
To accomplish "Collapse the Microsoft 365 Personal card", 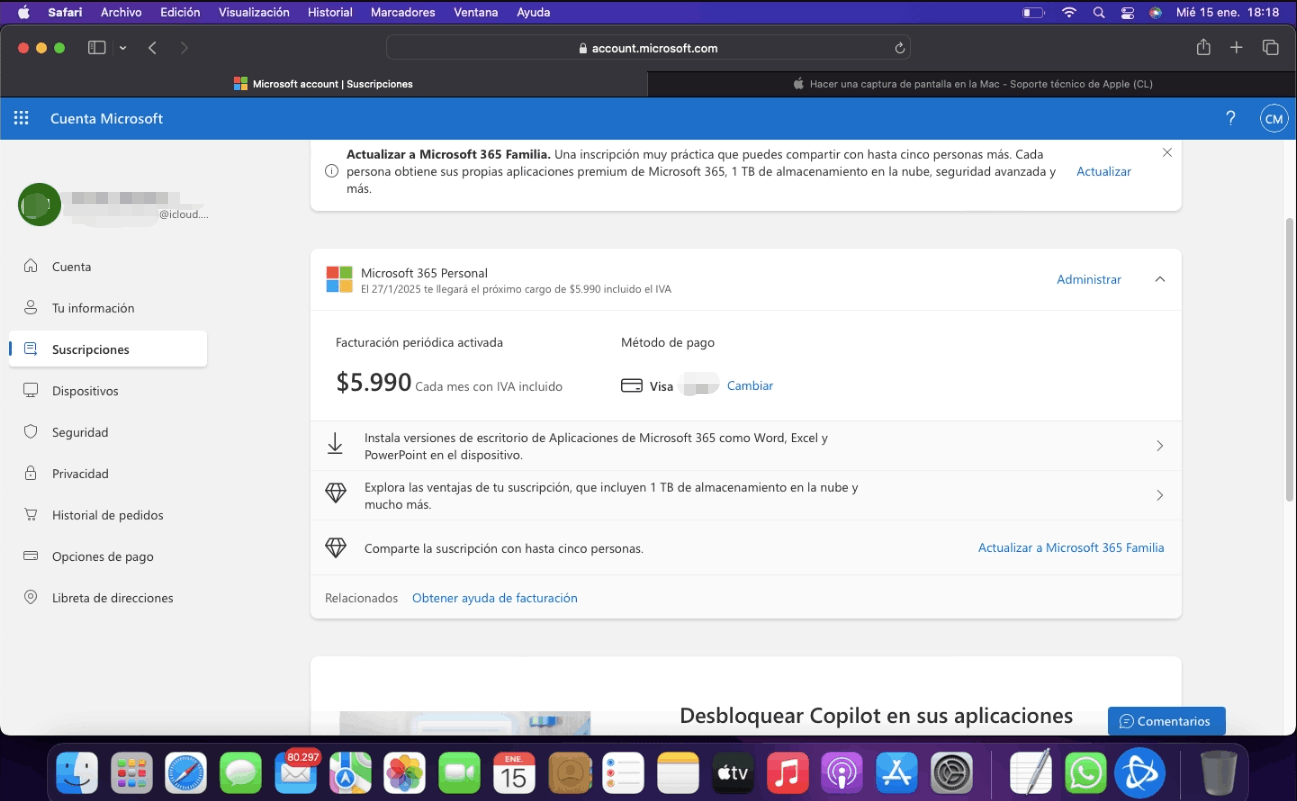I will pos(1160,280).
